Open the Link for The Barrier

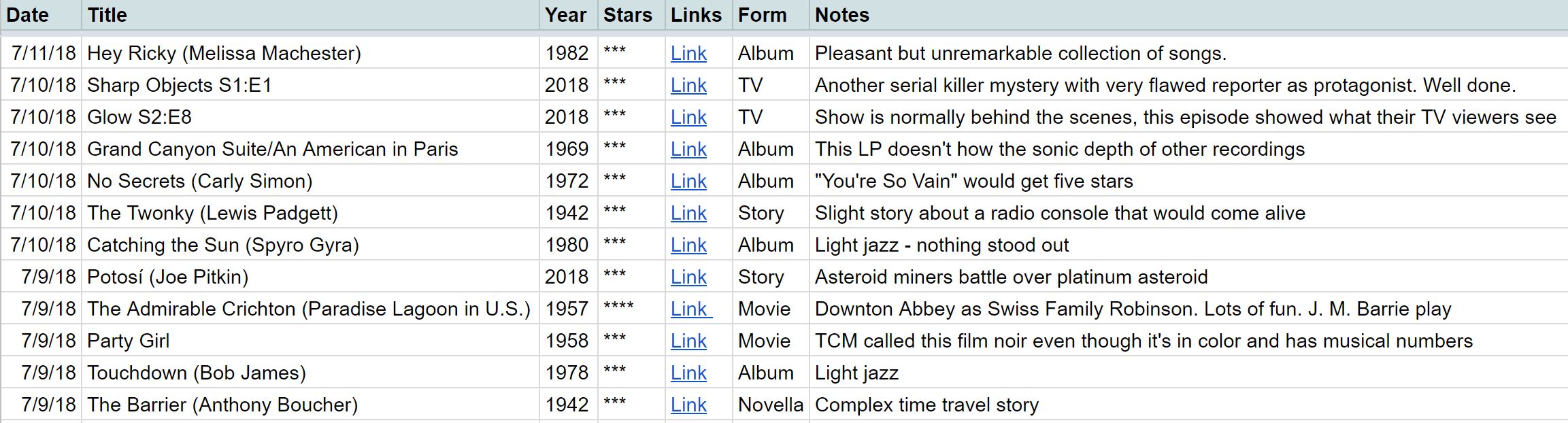pos(689,404)
